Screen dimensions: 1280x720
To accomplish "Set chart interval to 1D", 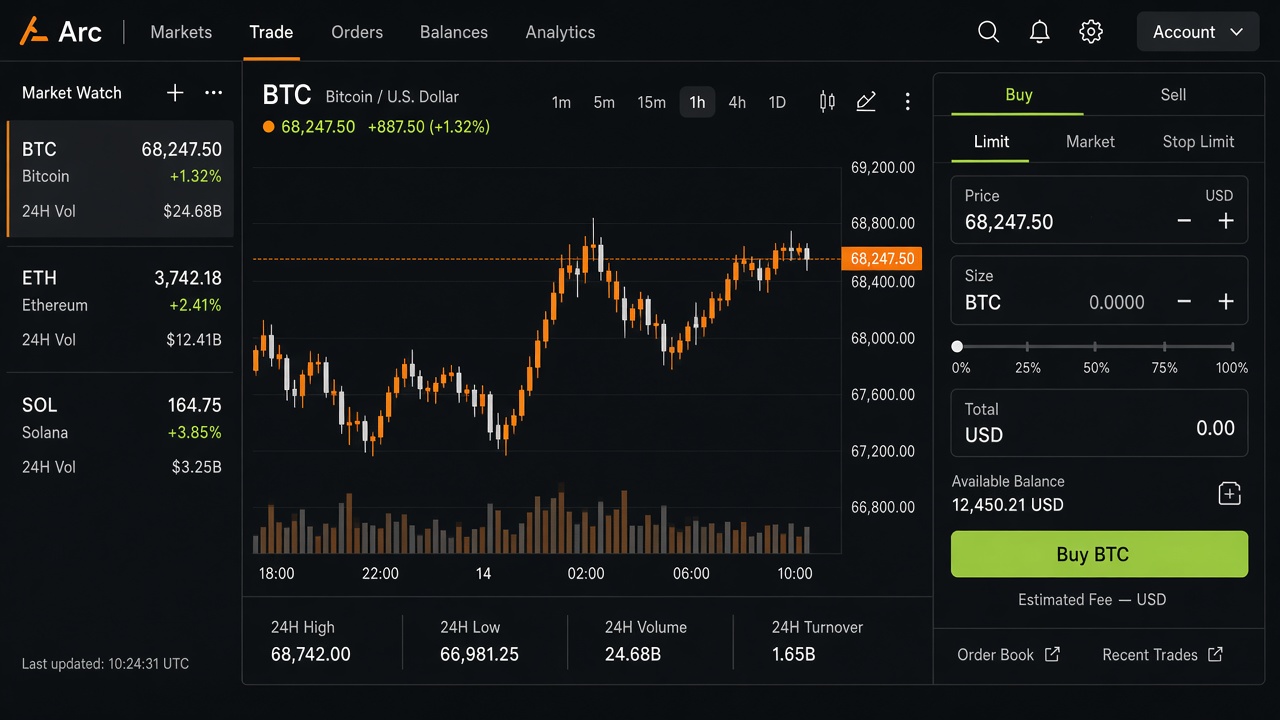I will (x=777, y=102).
